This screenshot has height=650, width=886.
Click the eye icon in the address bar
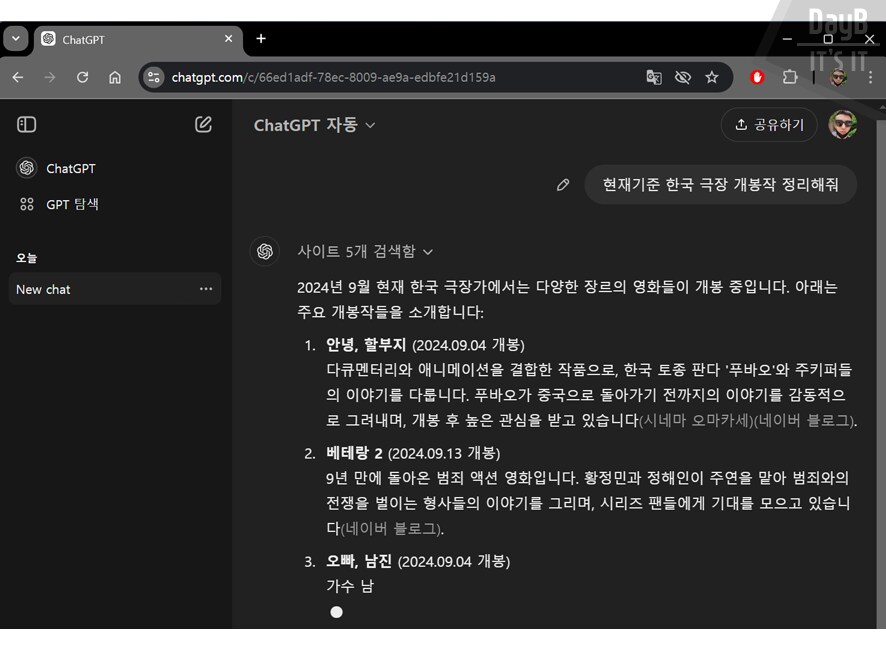click(x=681, y=77)
